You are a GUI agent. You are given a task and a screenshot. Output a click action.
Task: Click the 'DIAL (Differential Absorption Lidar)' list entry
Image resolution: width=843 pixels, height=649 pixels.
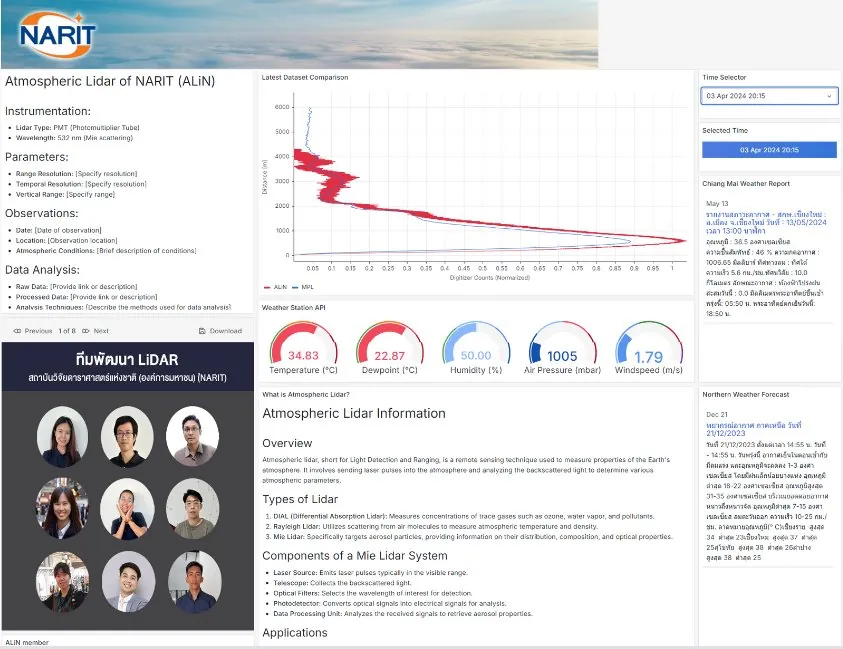coord(464,516)
